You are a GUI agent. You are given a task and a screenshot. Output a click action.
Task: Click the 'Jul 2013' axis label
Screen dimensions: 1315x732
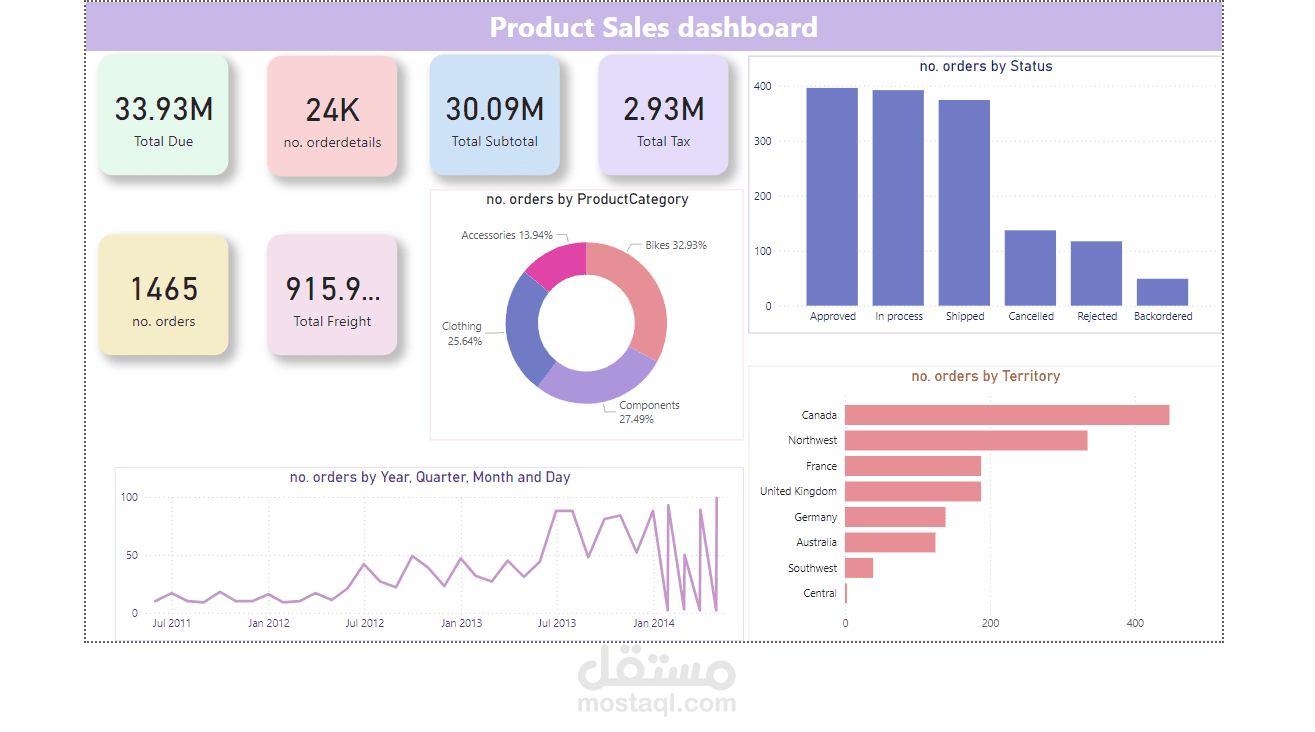point(557,623)
